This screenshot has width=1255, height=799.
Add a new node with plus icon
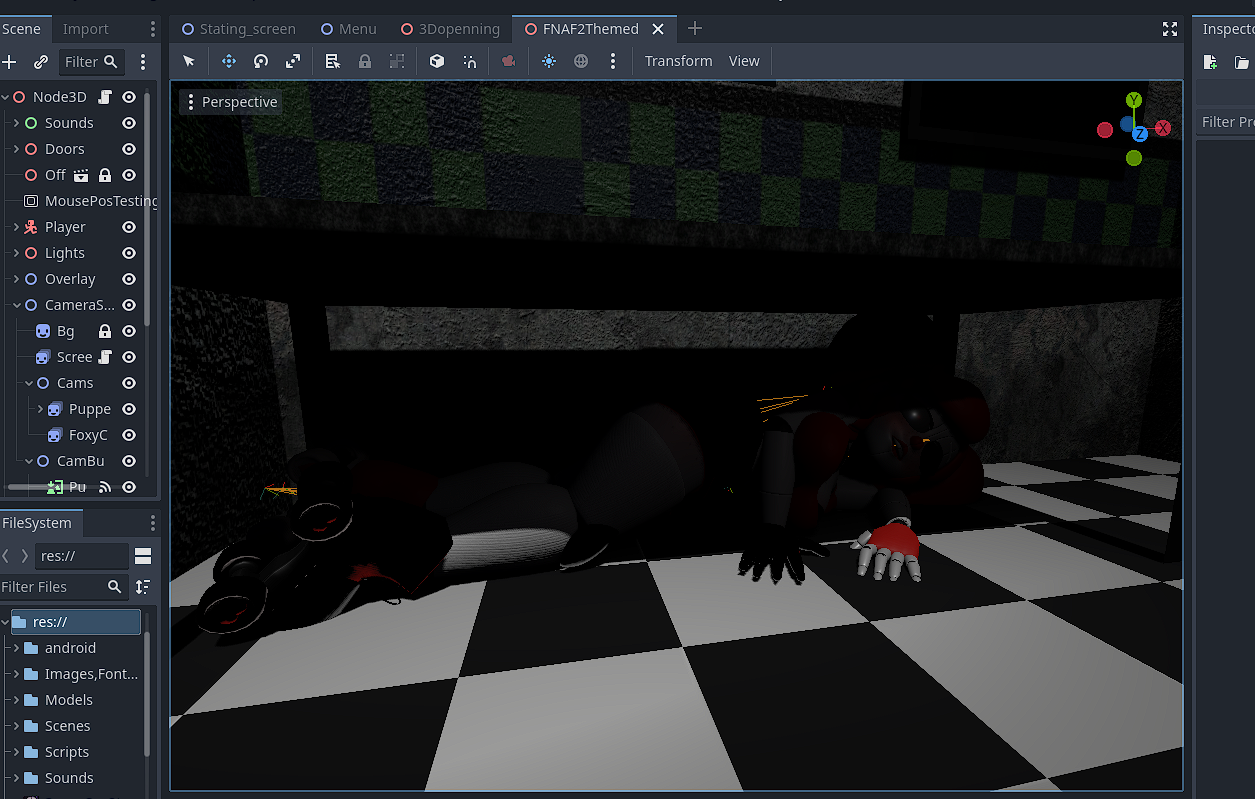(10, 62)
